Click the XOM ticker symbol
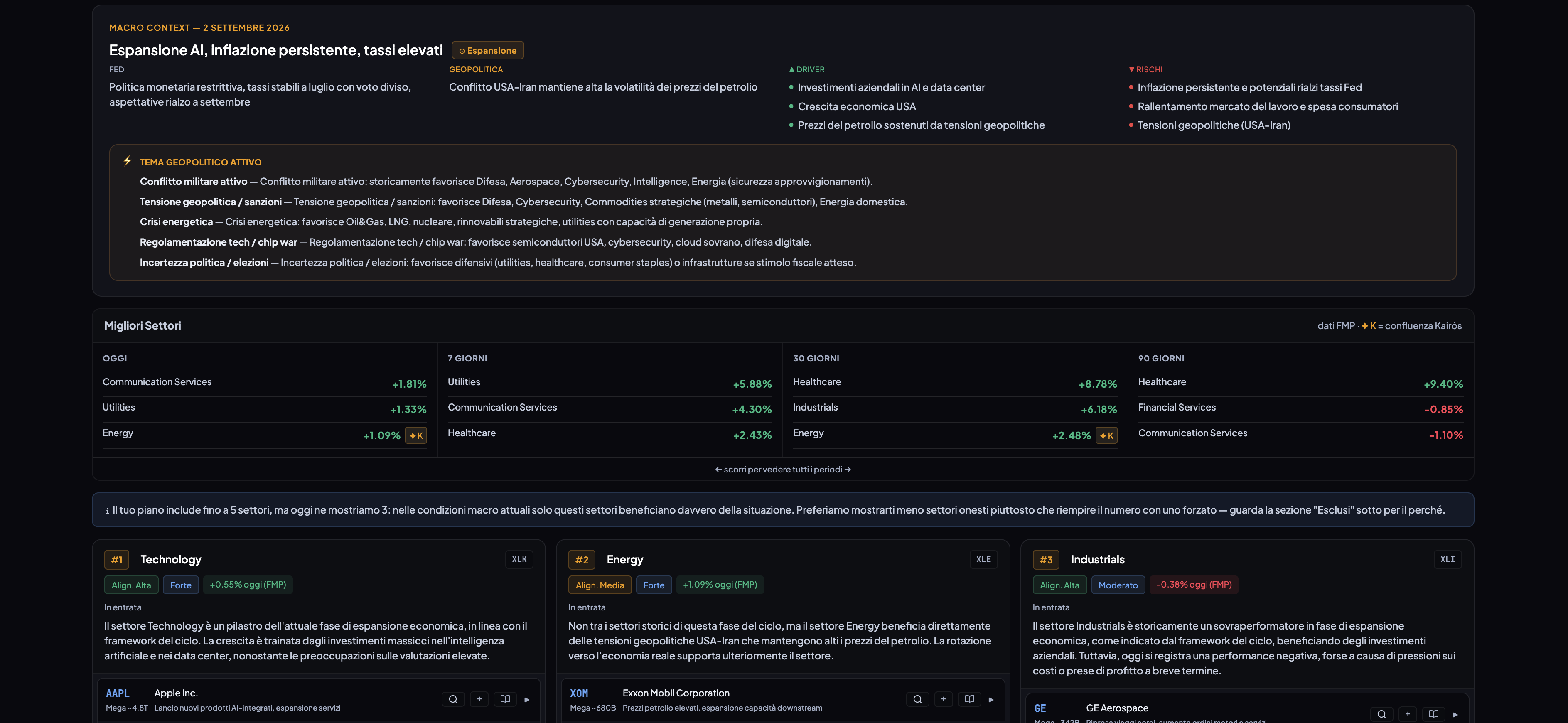 coord(579,693)
